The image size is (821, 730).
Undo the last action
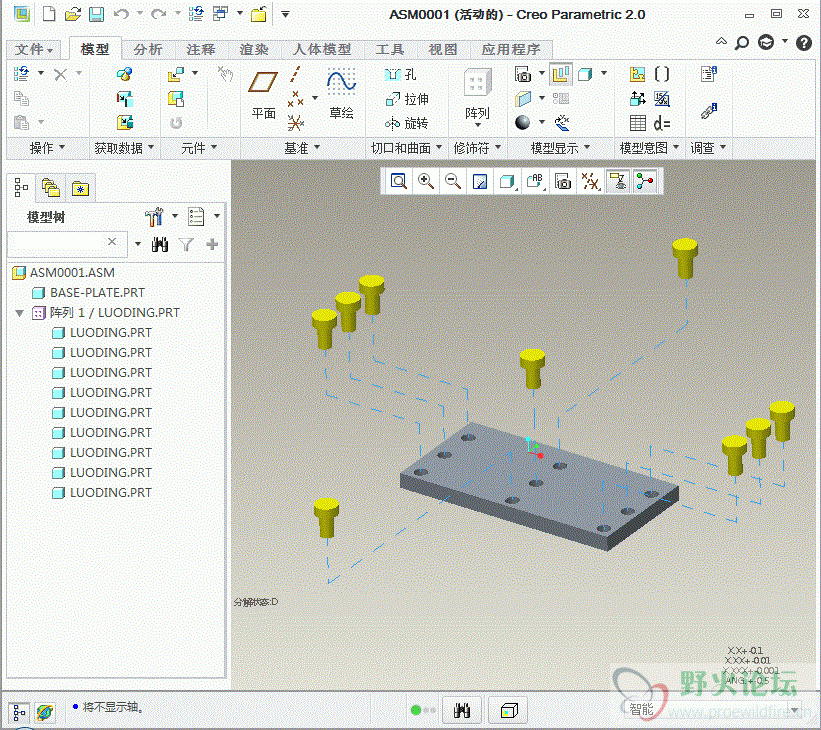pos(121,14)
